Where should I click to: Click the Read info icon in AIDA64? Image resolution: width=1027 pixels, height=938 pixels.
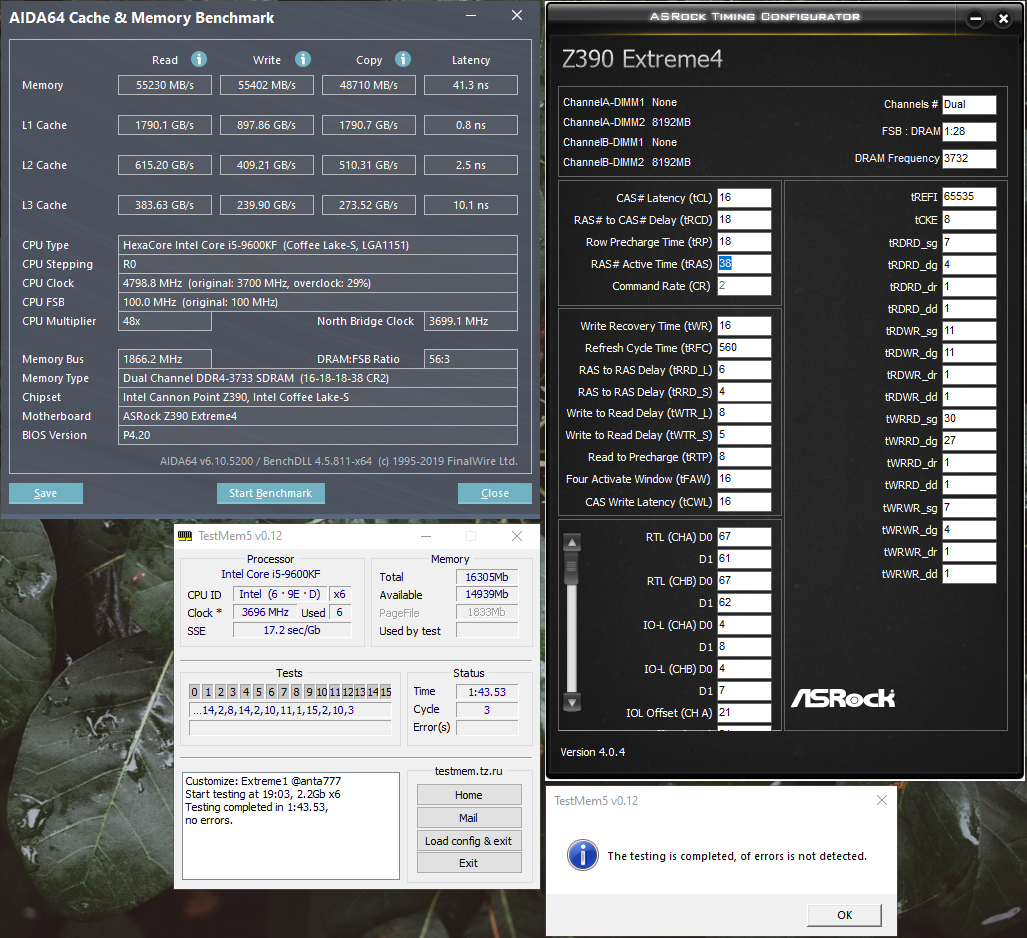click(x=199, y=60)
